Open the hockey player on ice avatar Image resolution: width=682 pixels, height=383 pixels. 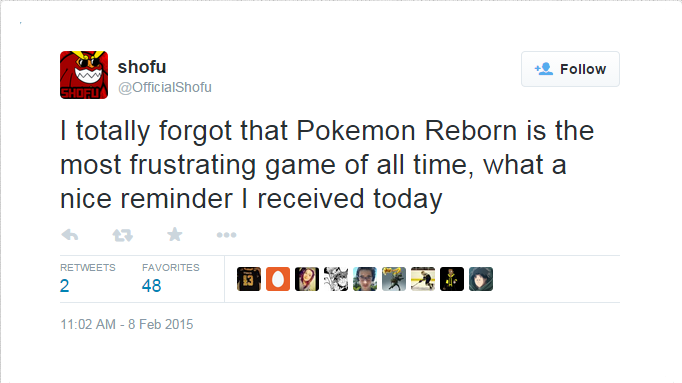[x=423, y=279]
